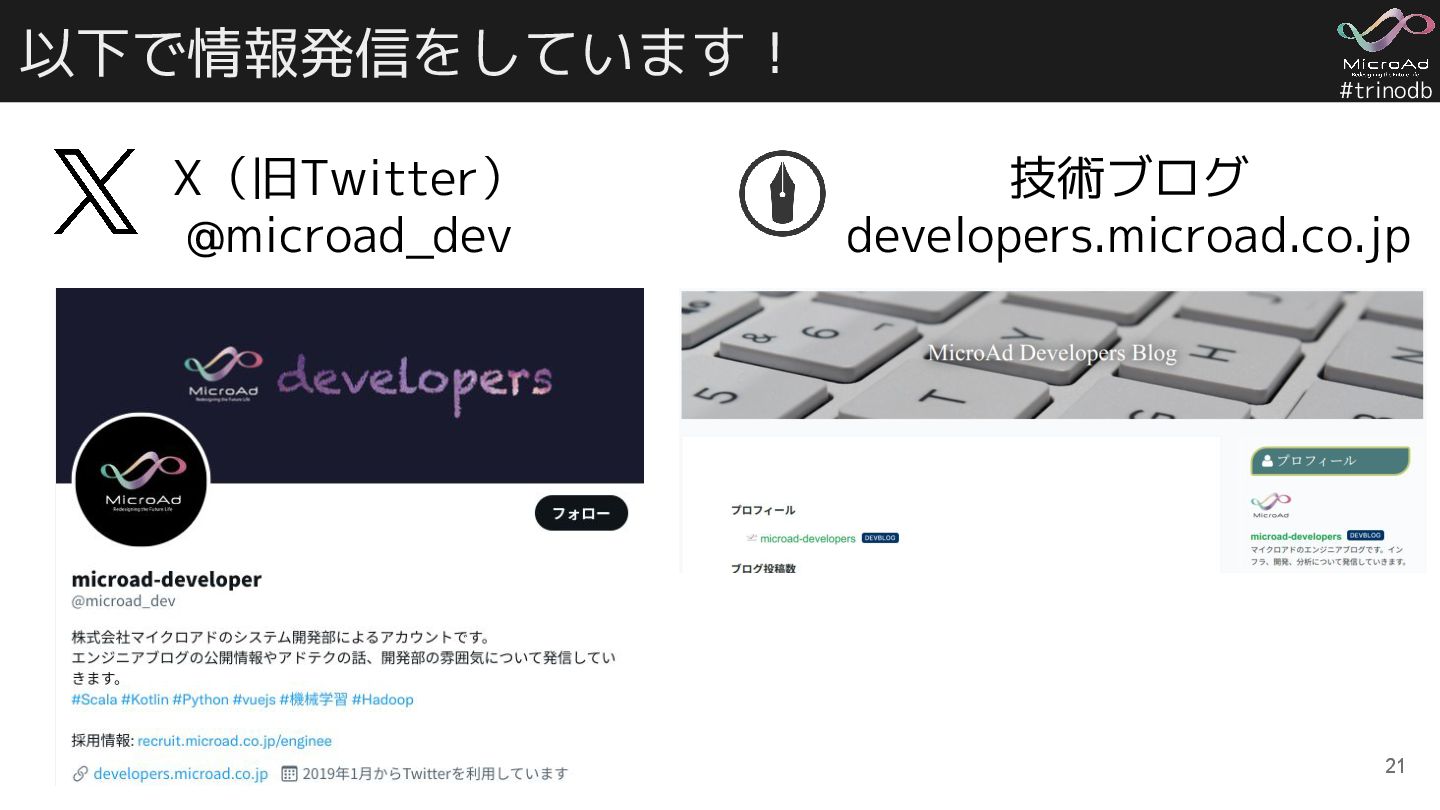
Task: Click the #trinodb hashtag text
Action: tap(1385, 90)
